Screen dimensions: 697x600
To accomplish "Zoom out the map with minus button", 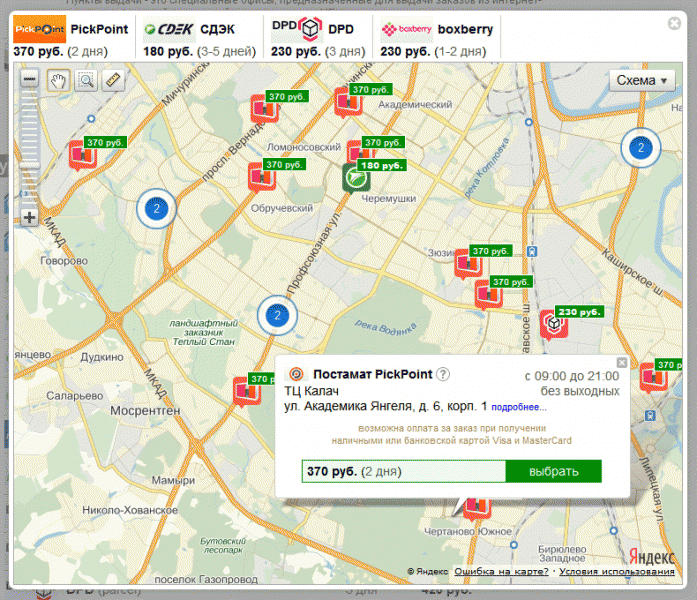I will [x=30, y=79].
